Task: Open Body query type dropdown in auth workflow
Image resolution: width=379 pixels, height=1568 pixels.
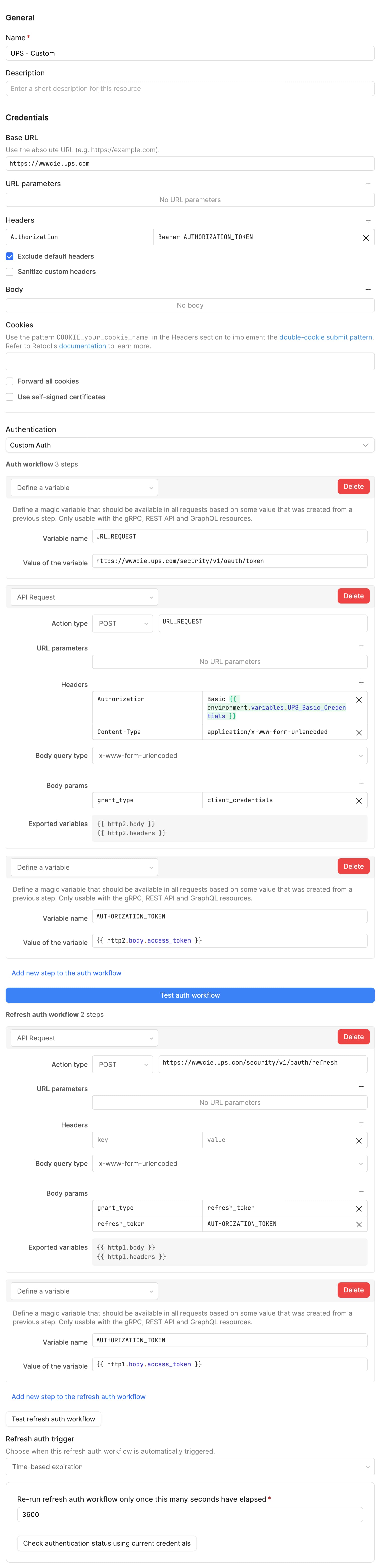Action: pyautogui.click(x=230, y=755)
